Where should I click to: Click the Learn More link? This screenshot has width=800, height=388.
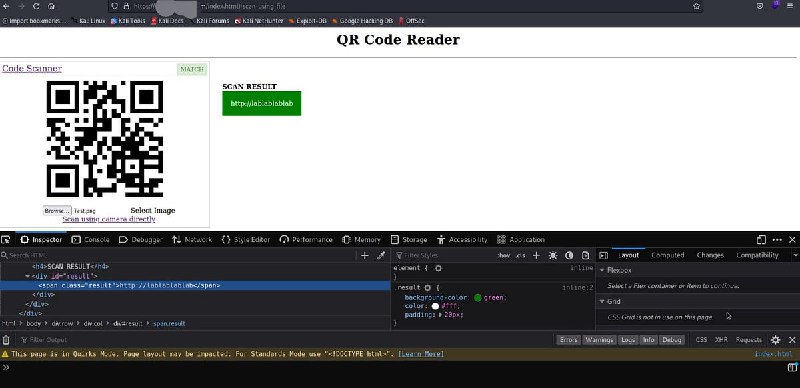tap(421, 354)
